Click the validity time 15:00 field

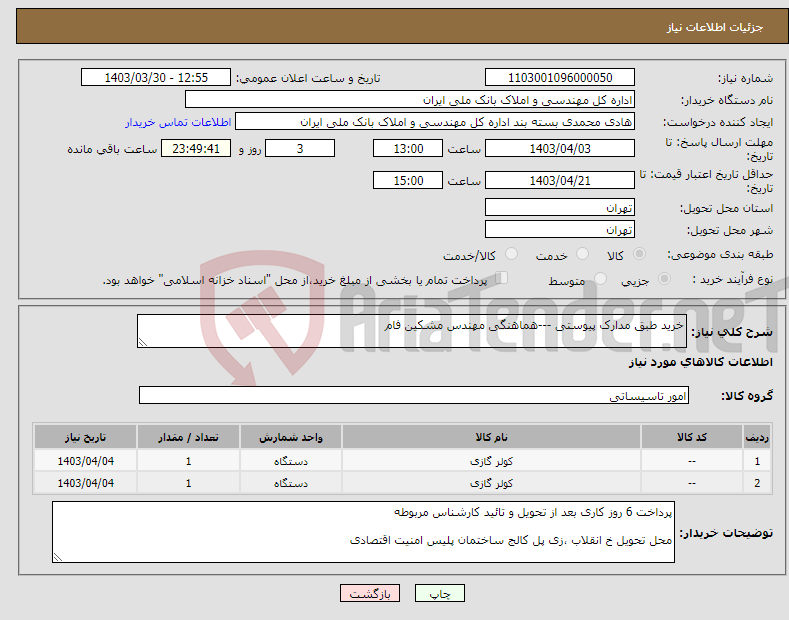click(408, 180)
